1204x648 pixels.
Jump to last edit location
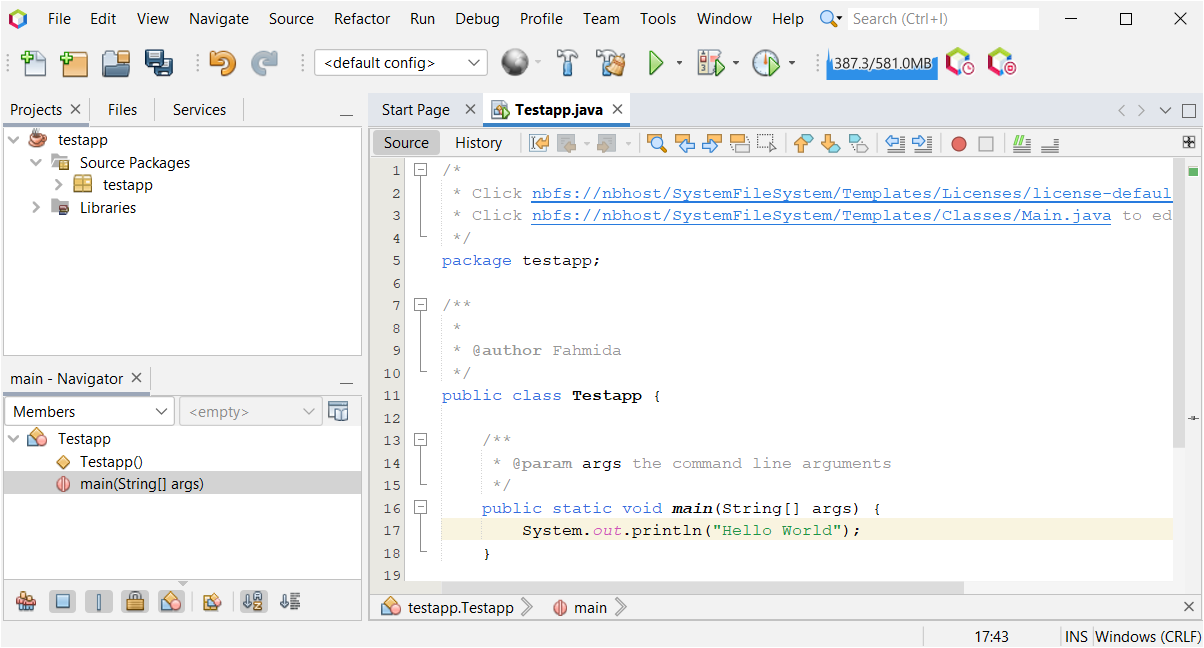538,143
